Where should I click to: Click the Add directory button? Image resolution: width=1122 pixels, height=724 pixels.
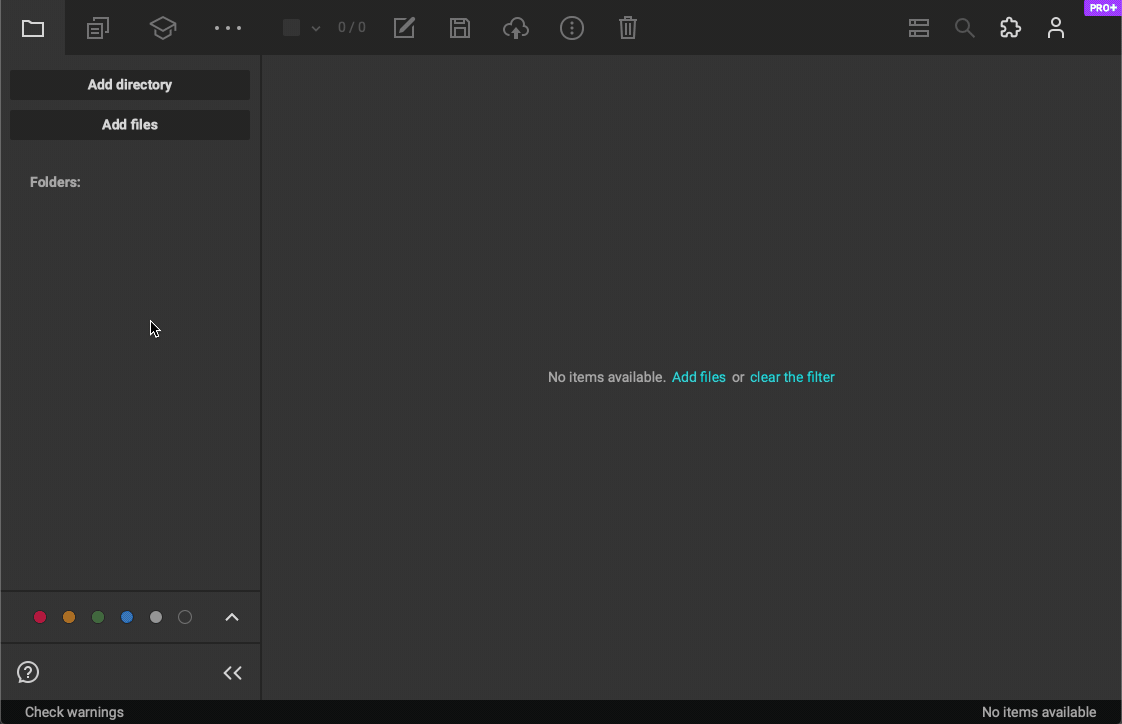pos(129,84)
